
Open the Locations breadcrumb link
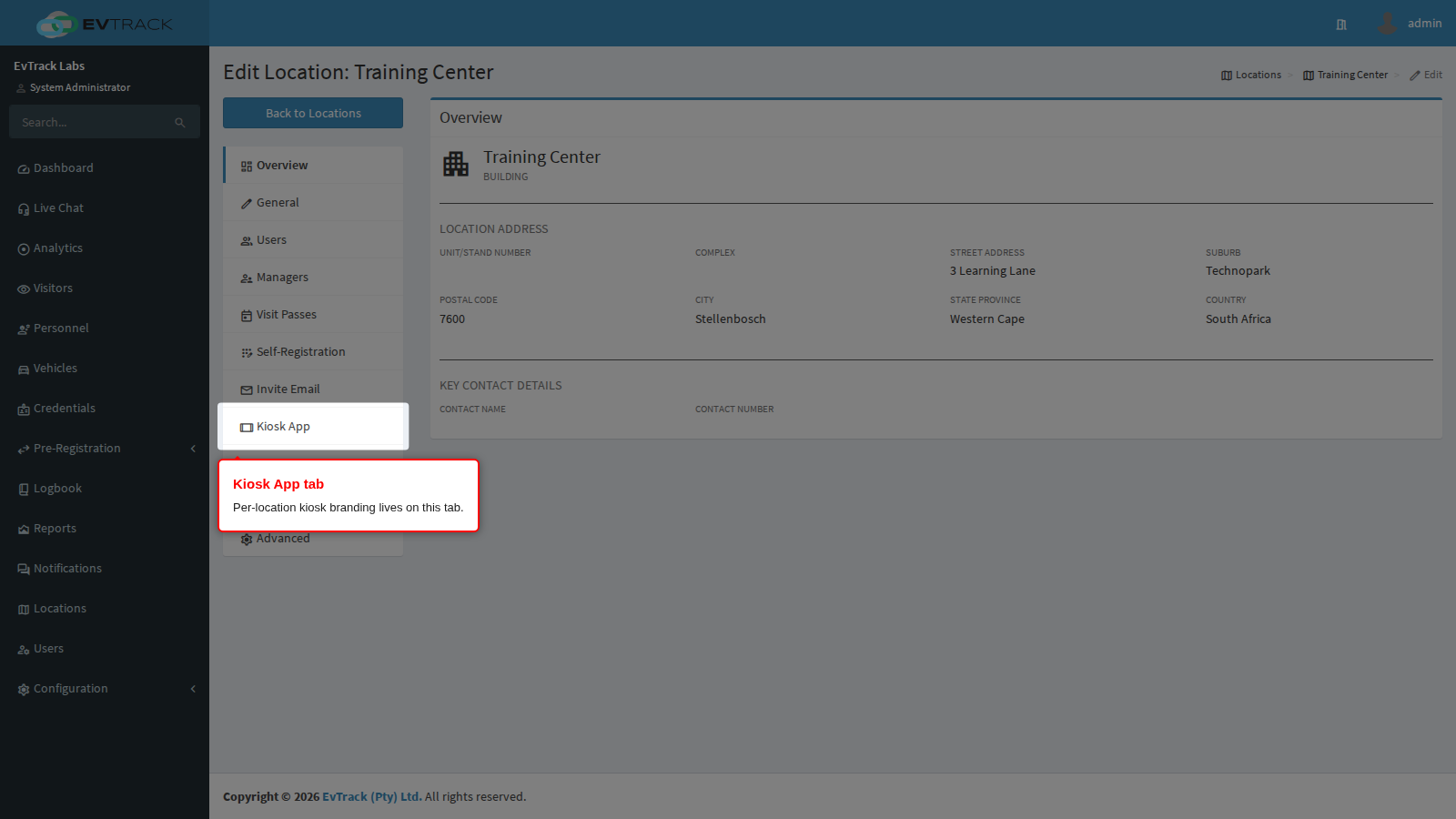click(x=1251, y=76)
